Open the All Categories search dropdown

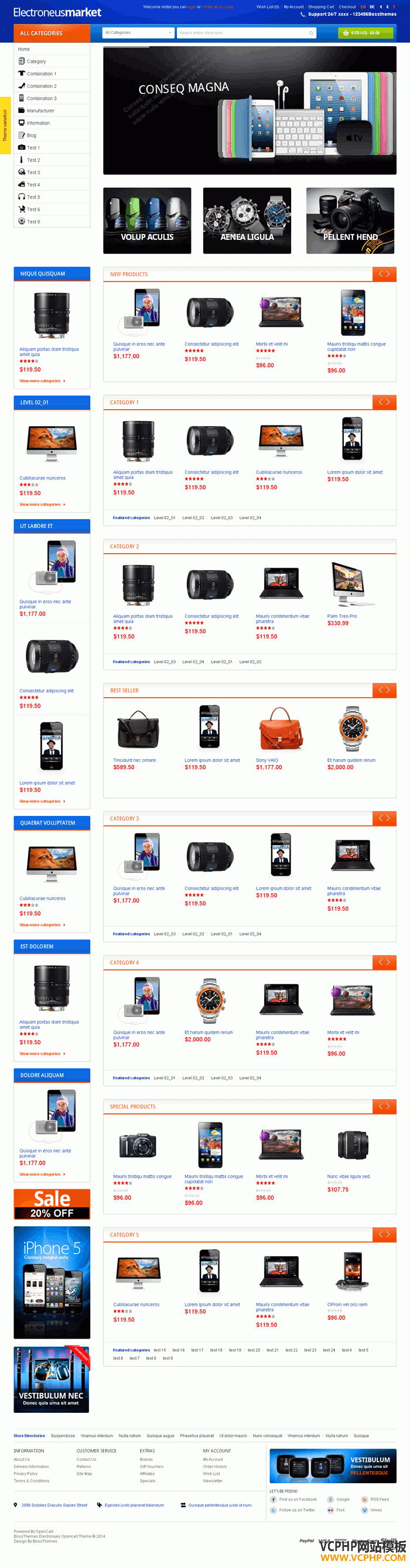click(x=138, y=33)
